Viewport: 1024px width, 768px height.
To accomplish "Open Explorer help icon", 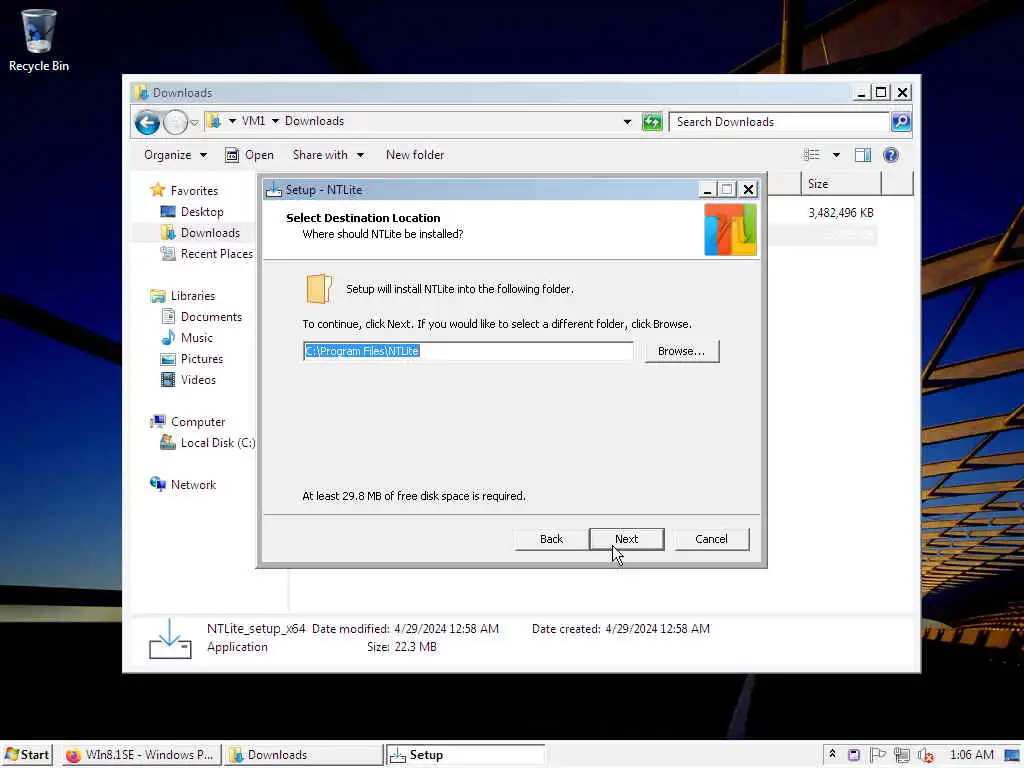I will tap(891, 155).
